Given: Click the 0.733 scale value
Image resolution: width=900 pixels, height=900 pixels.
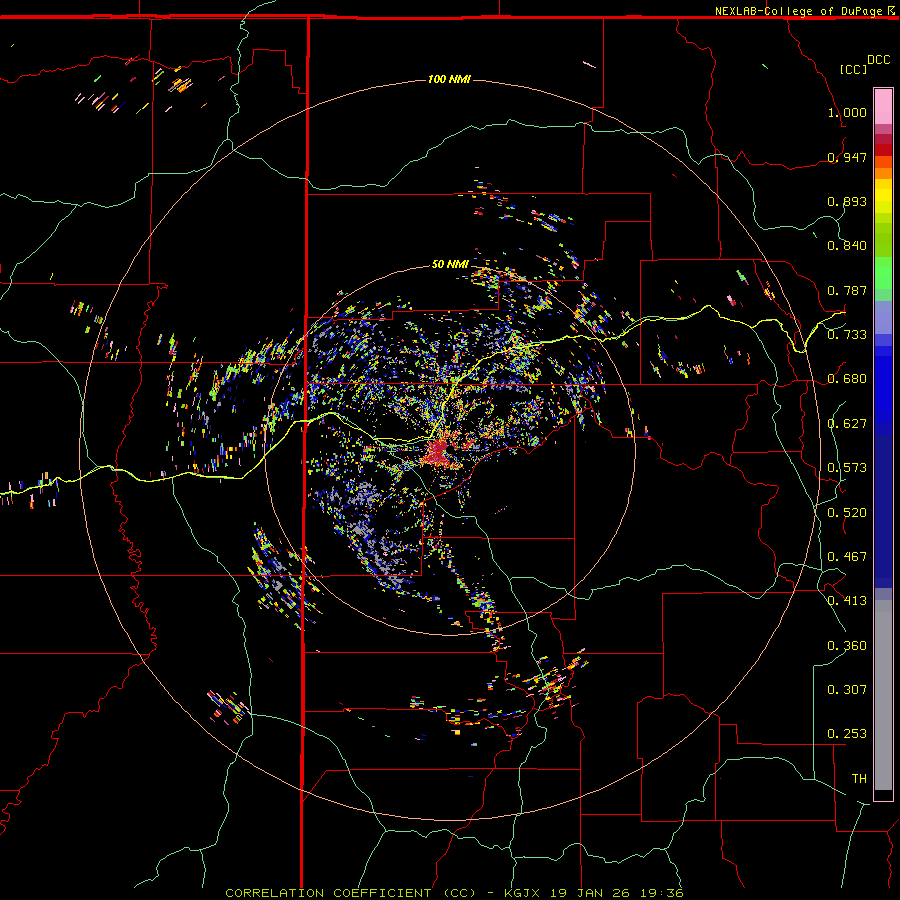Looking at the screenshot, I should [x=847, y=335].
